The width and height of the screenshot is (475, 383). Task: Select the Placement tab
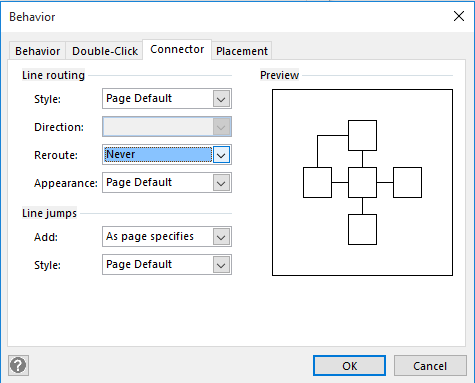[x=242, y=51]
